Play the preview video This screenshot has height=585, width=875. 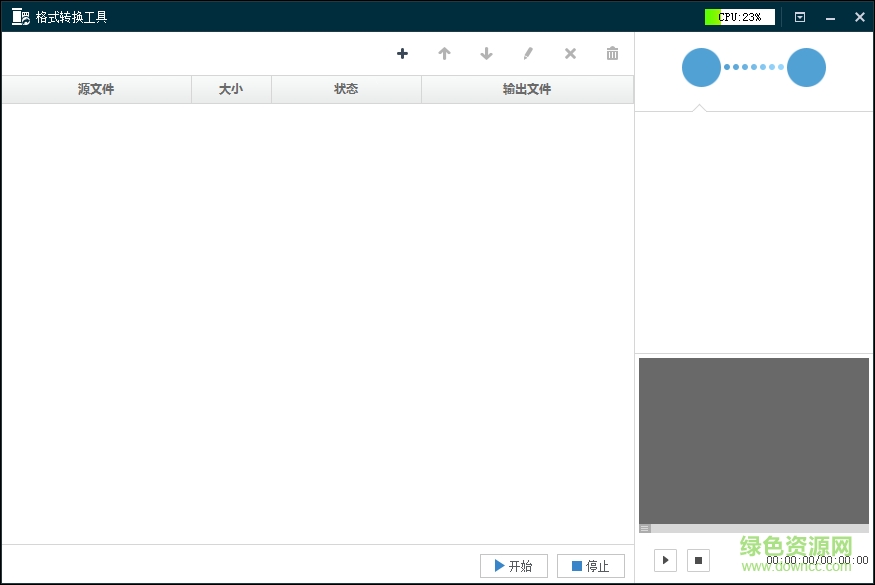coord(664,560)
